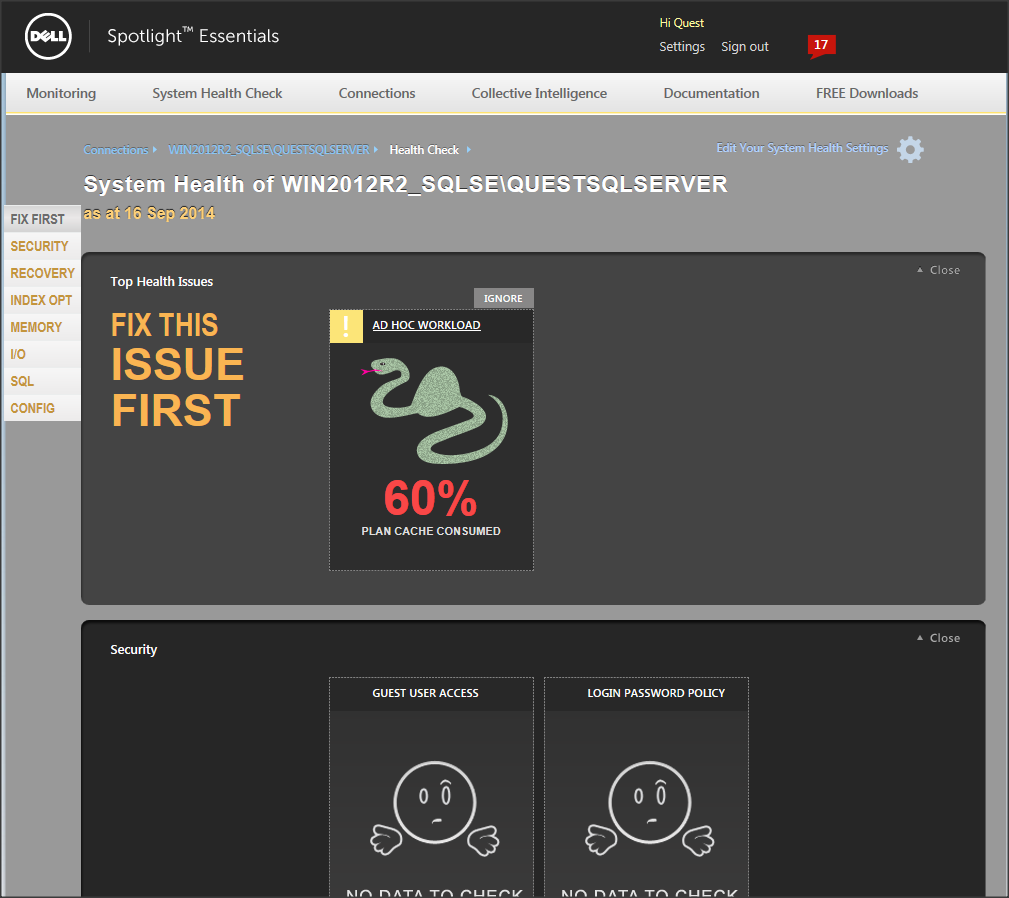Click the arrow after Connections breadcrumb
This screenshot has height=898, width=1009.
pos(154,149)
